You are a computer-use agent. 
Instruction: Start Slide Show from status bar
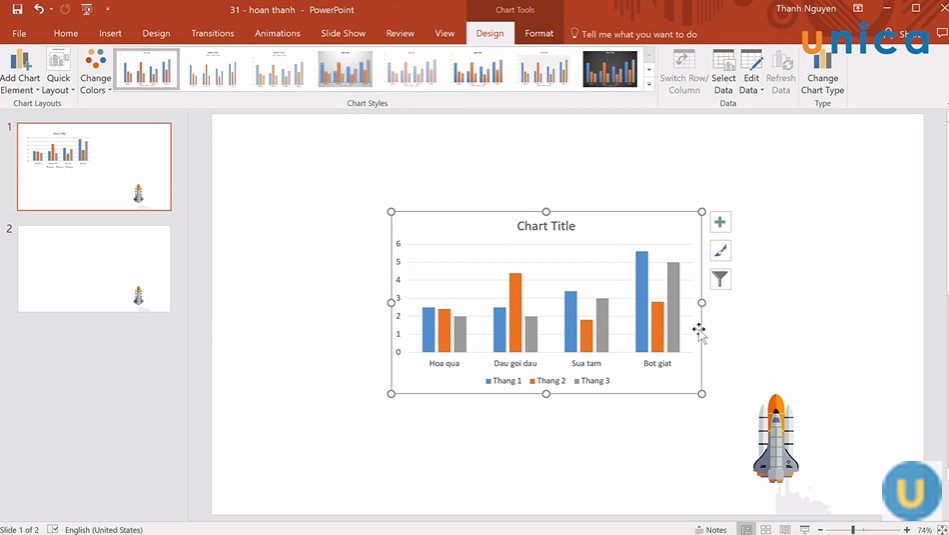coord(804,530)
